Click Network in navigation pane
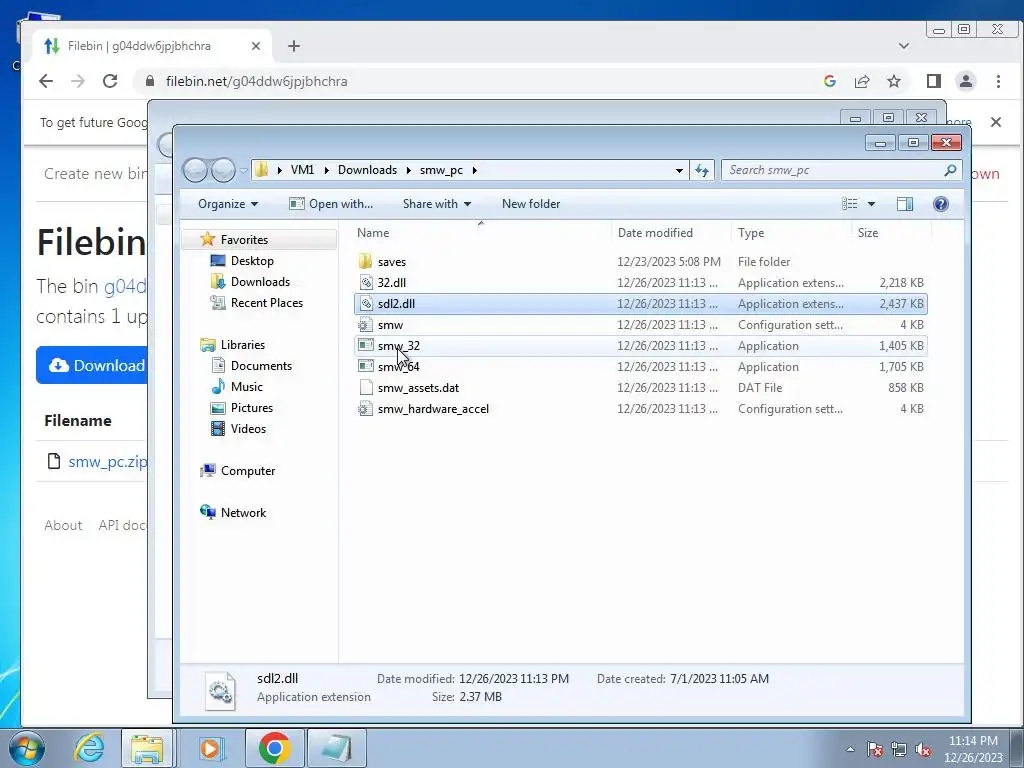Screen dimensions: 1024x768 click(243, 513)
